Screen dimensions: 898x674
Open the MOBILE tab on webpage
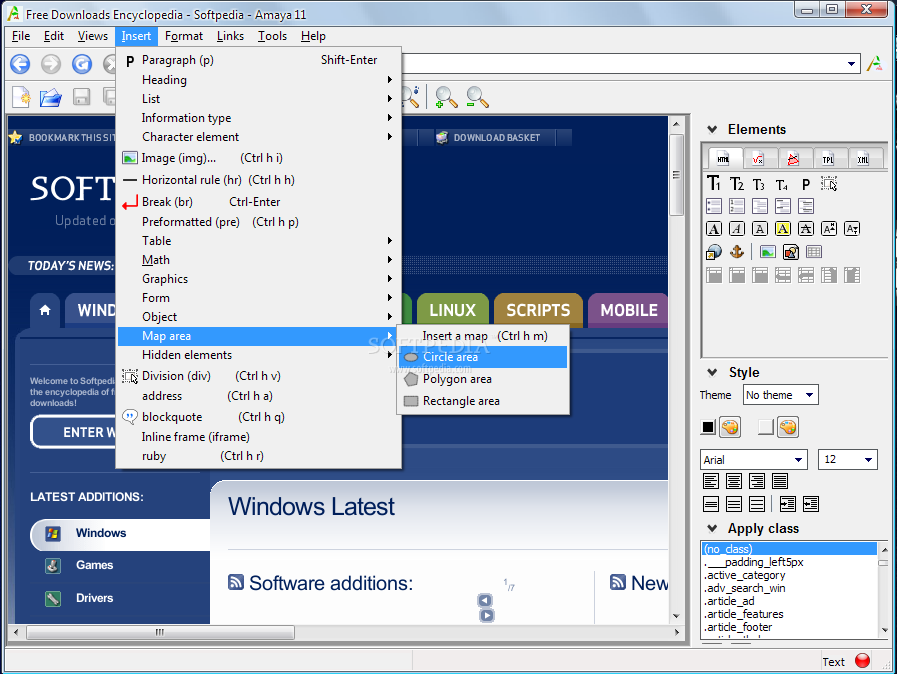coord(628,310)
